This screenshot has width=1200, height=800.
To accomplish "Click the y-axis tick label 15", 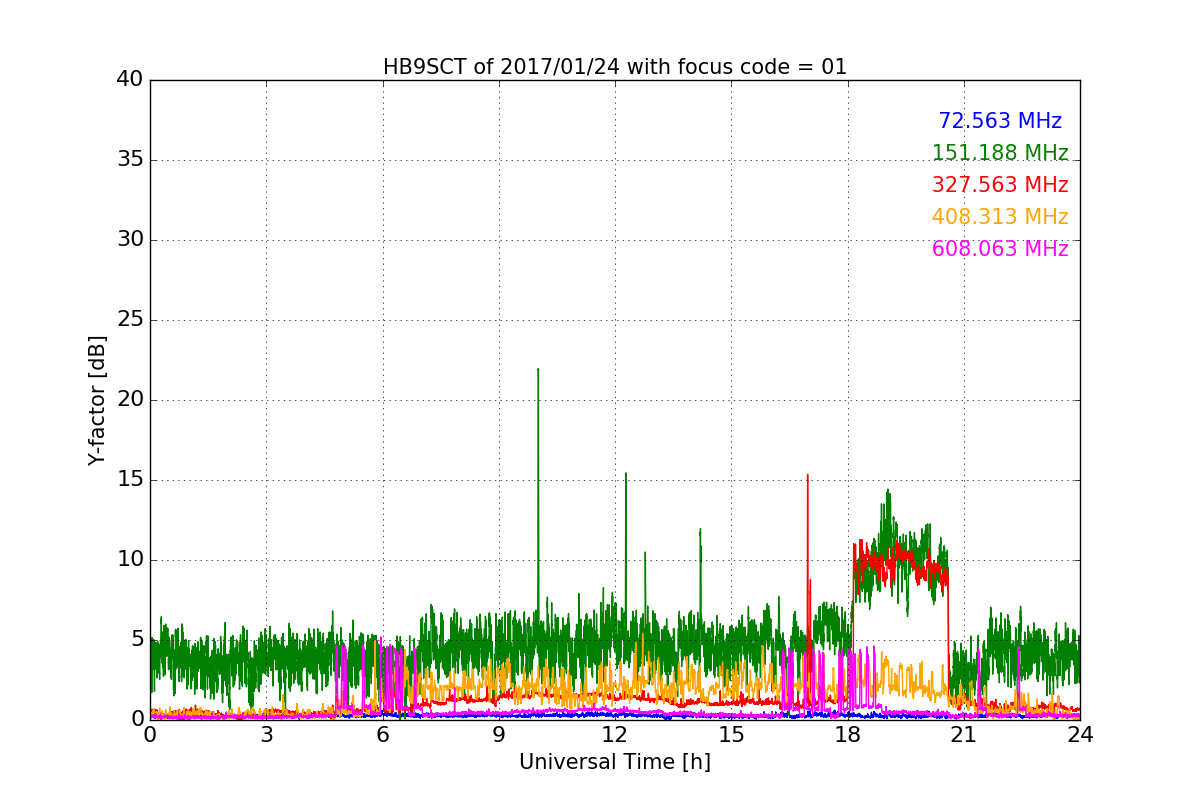I will pos(130,480).
